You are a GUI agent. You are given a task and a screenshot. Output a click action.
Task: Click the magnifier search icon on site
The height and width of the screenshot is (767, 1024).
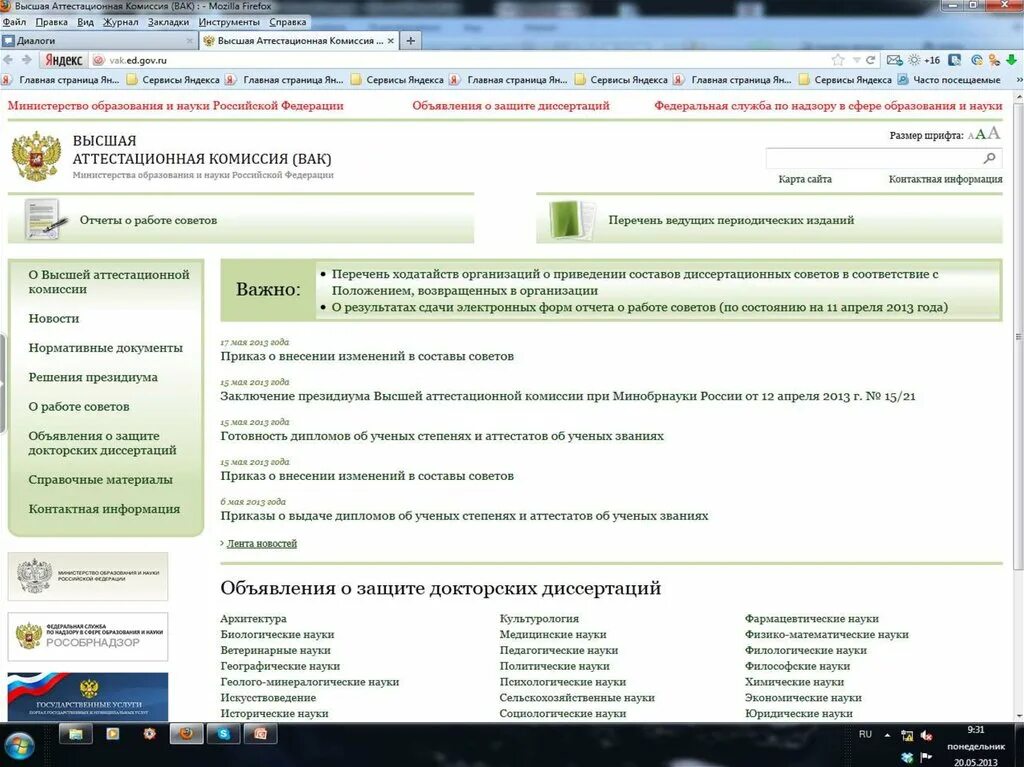click(x=990, y=157)
